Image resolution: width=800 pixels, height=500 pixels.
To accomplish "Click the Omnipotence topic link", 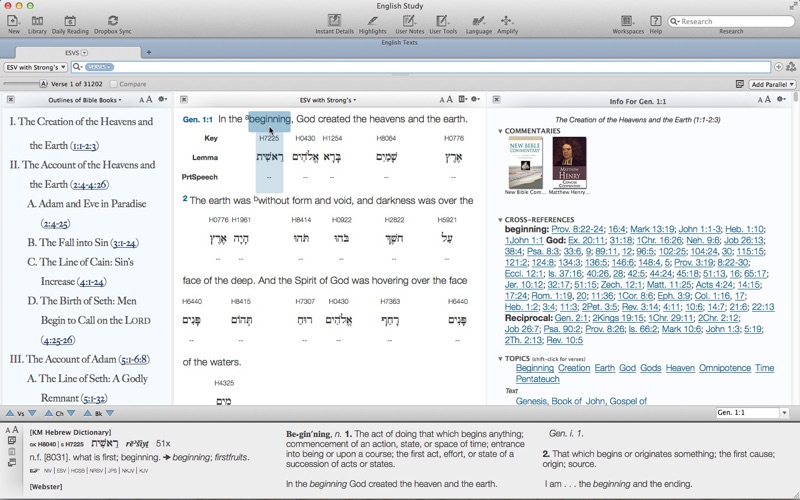I will [x=724, y=368].
